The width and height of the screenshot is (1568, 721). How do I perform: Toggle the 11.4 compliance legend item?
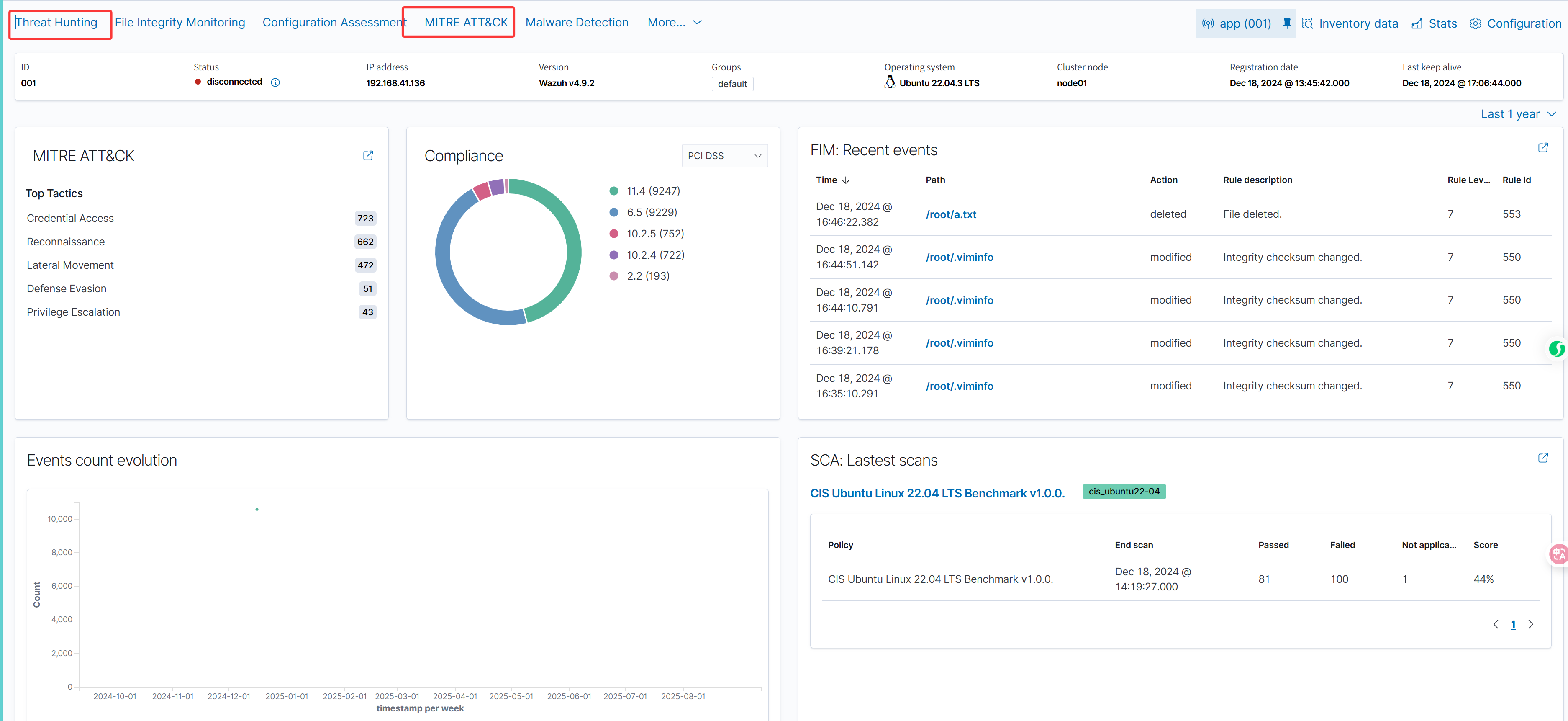pyautogui.click(x=652, y=191)
